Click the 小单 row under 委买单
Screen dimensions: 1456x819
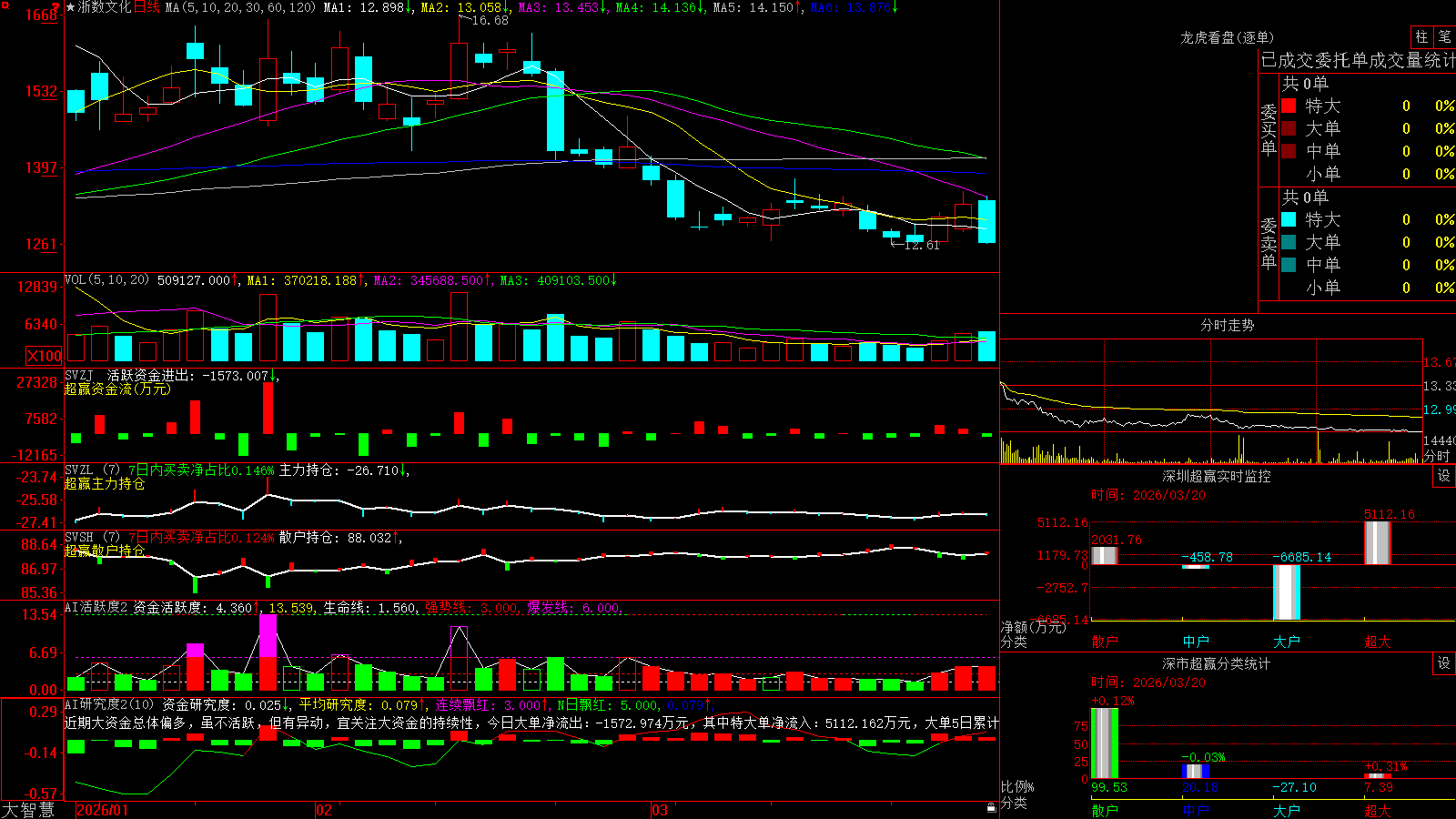coord(1368,174)
